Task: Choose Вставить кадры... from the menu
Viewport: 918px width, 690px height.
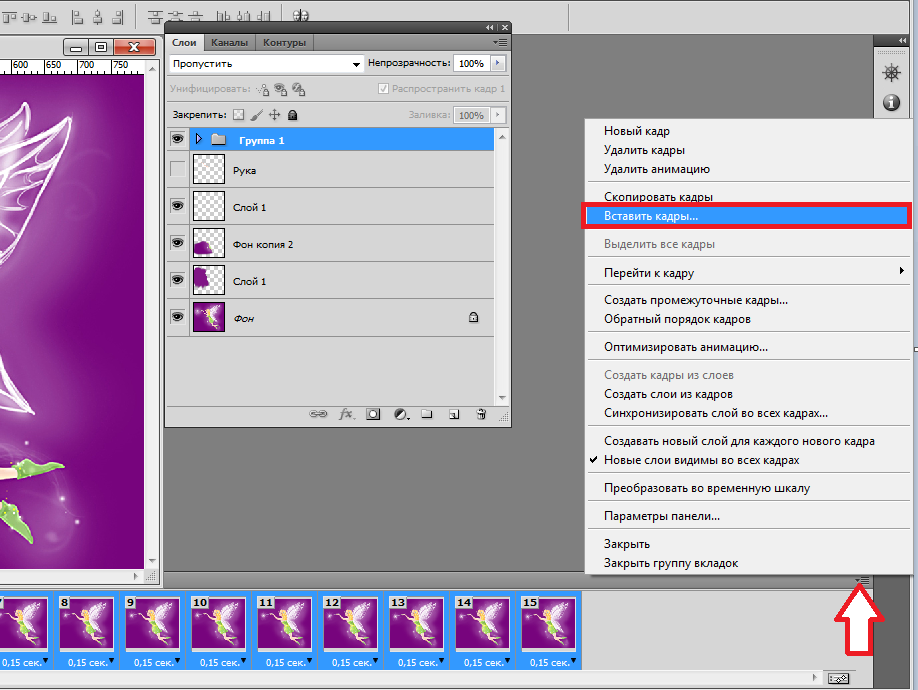Action: [747, 216]
